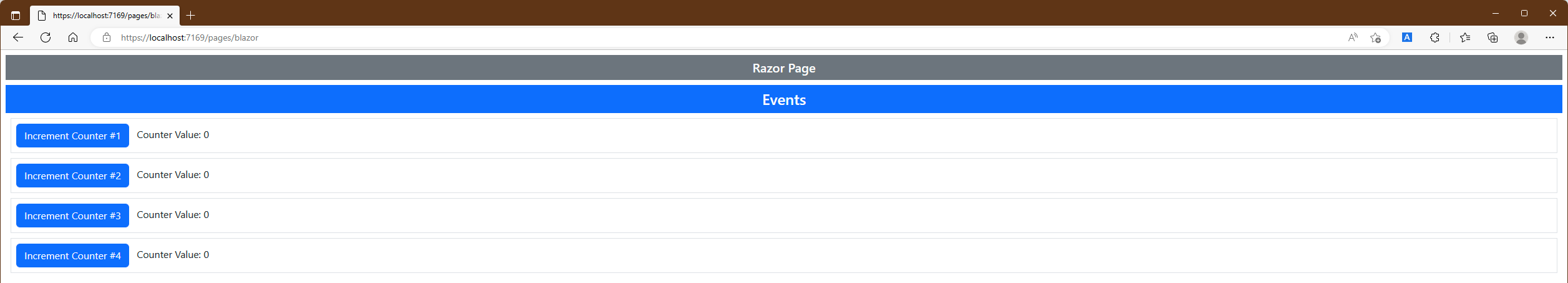Click Counter Value text beside Counter #2

point(173,175)
